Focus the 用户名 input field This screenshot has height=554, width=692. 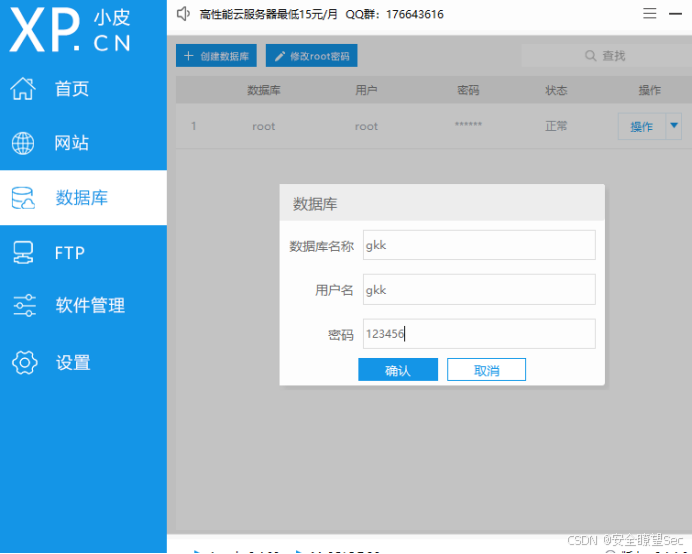479,290
